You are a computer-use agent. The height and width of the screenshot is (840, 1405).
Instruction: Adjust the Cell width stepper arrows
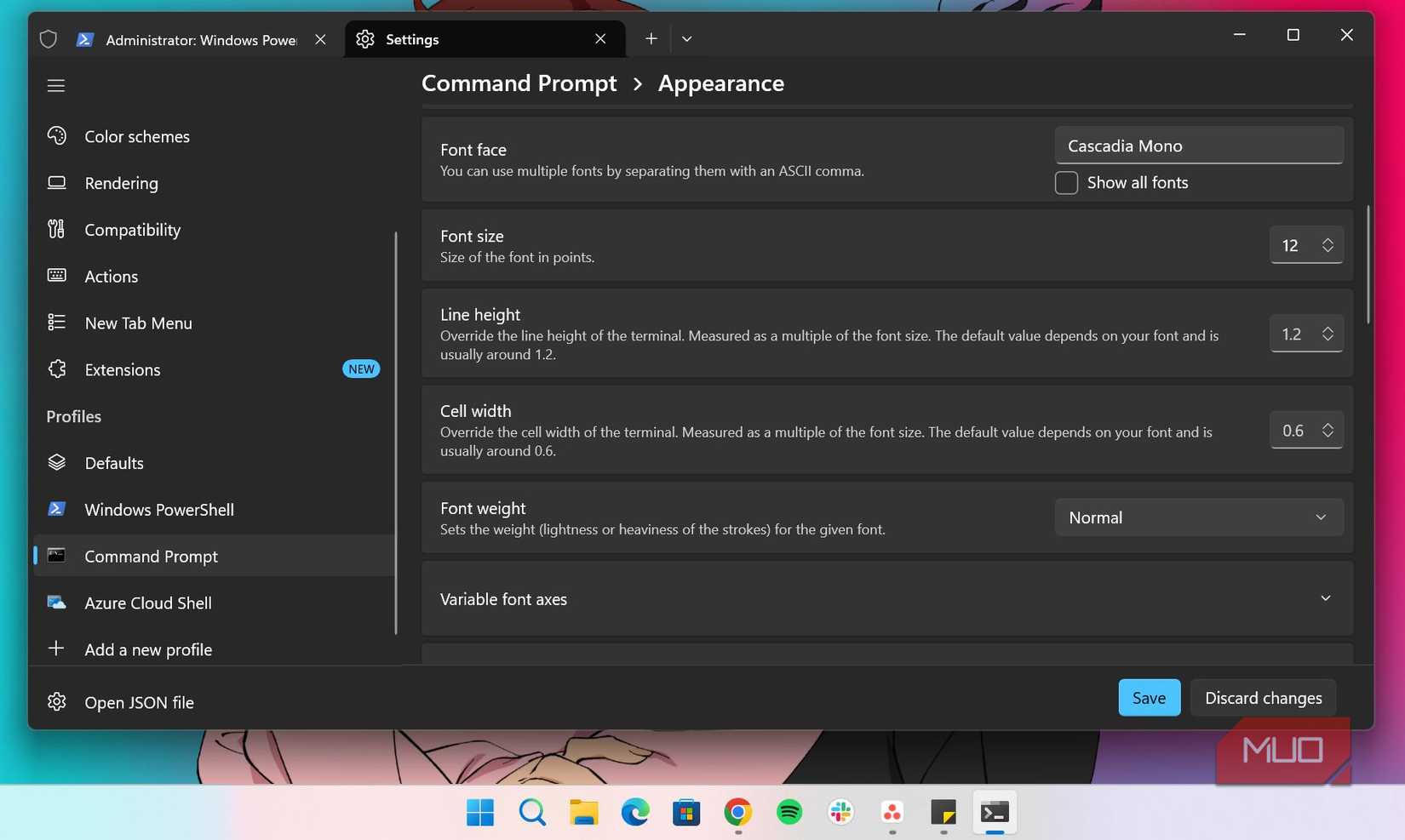click(1328, 431)
